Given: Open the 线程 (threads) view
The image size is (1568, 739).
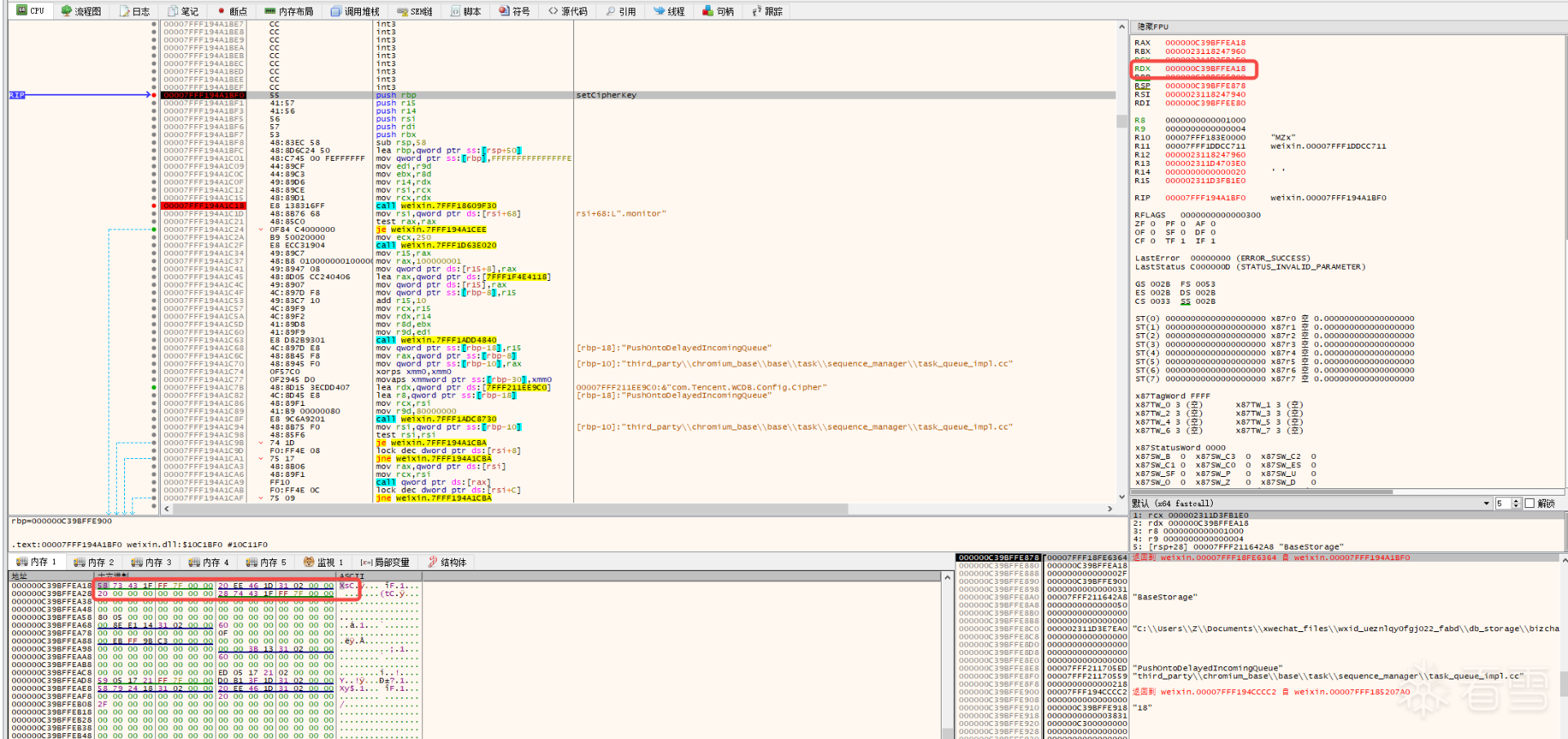Looking at the screenshot, I should (x=670, y=11).
